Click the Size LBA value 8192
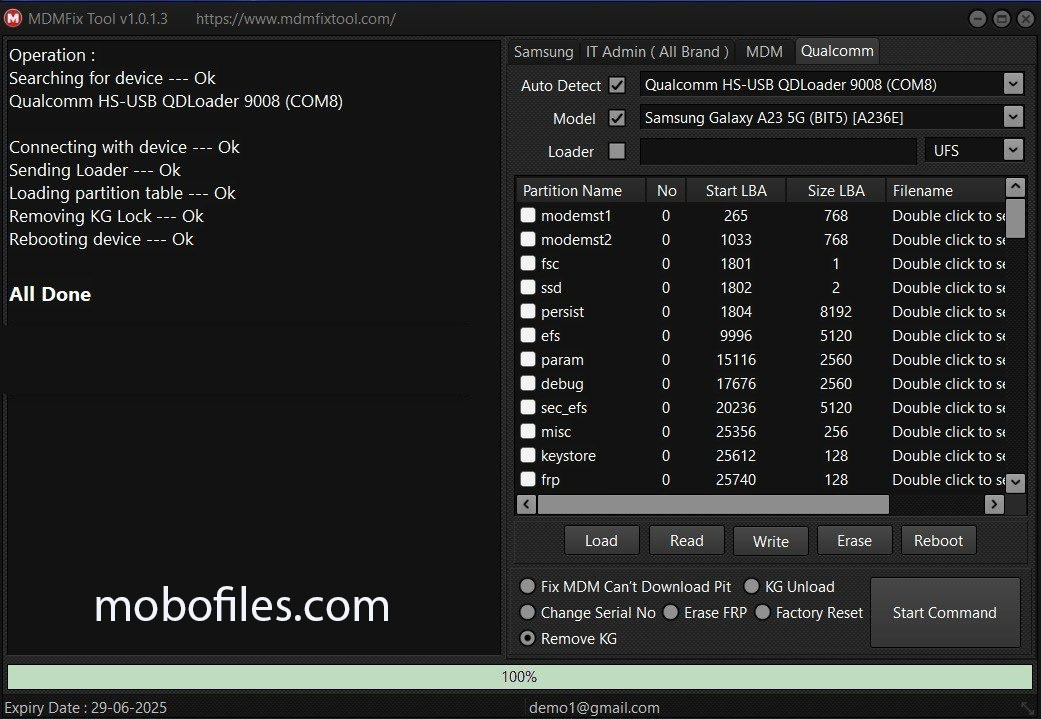 click(x=836, y=311)
